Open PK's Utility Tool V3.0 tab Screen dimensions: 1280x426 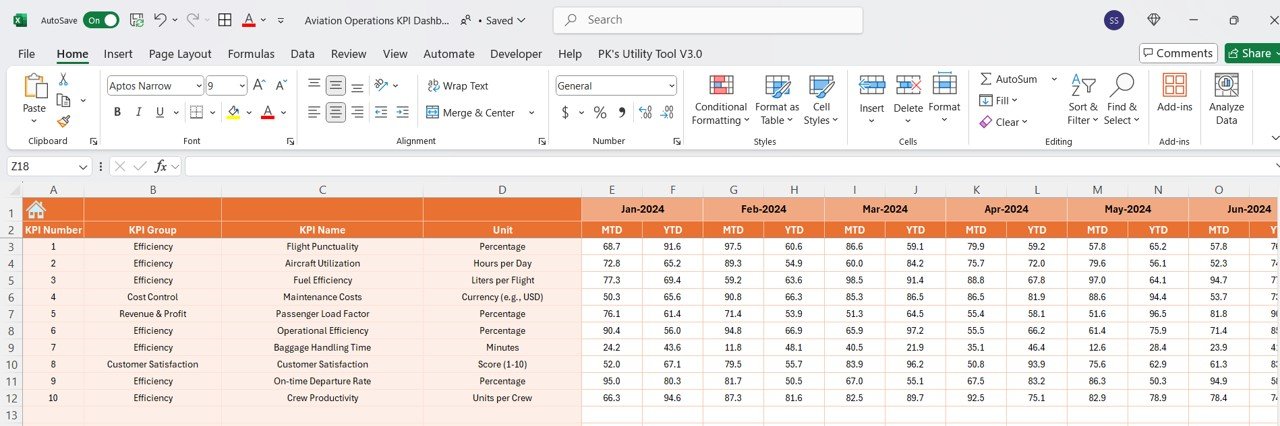click(x=650, y=54)
